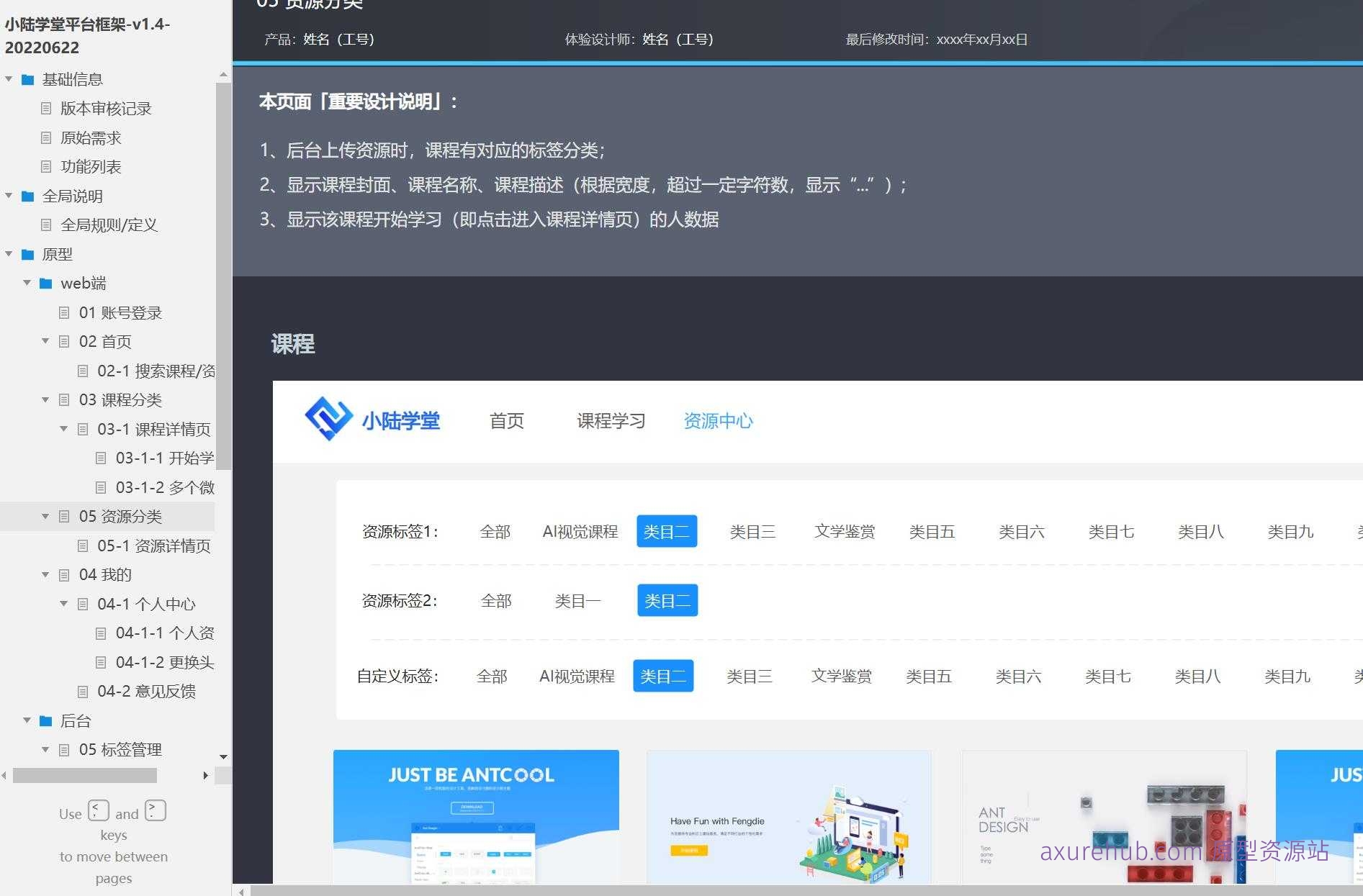The height and width of the screenshot is (896, 1363).
Task: Click the folder icon beside 基础信息
Action: tap(27, 79)
